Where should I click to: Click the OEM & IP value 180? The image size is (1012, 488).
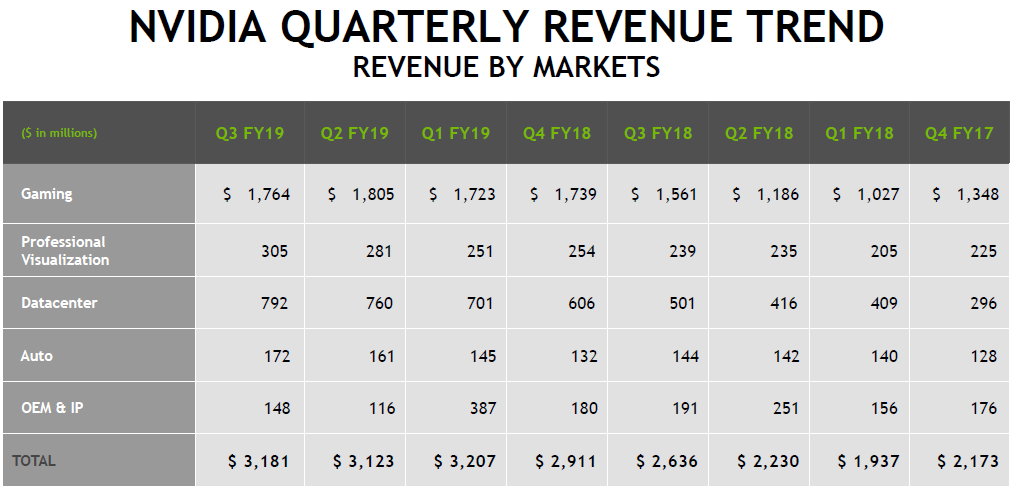coord(583,409)
